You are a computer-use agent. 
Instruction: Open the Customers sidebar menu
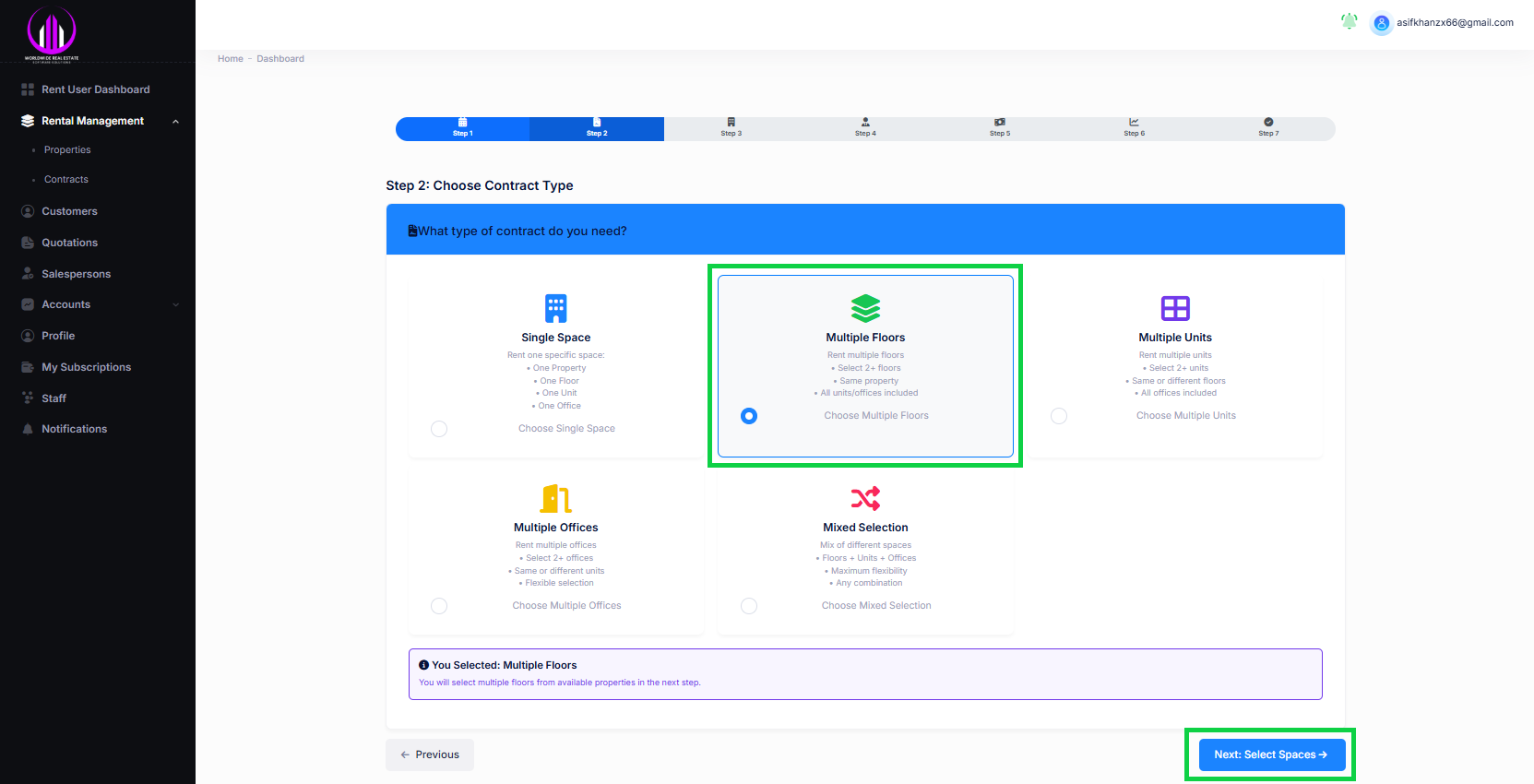click(69, 211)
